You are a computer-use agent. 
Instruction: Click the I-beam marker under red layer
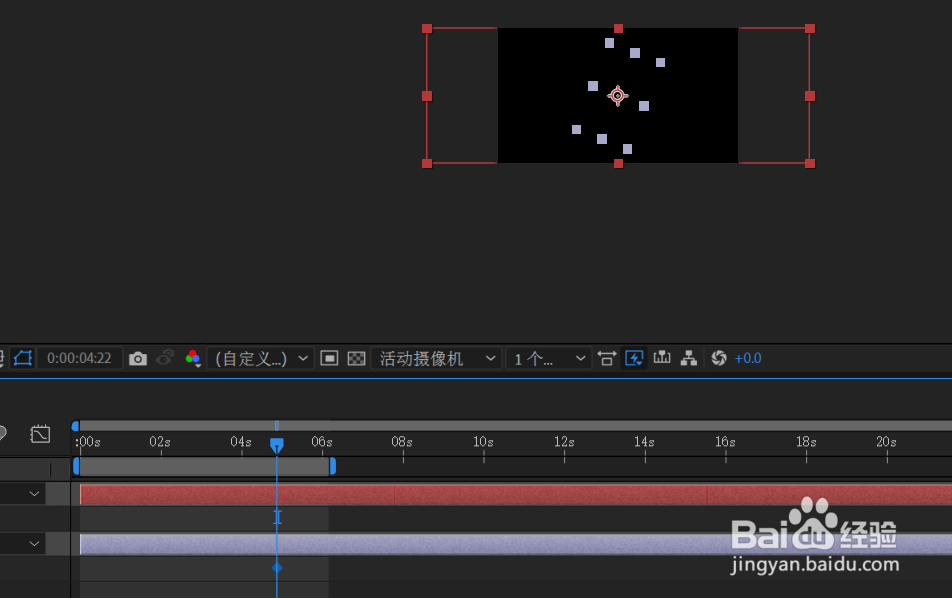coord(277,517)
